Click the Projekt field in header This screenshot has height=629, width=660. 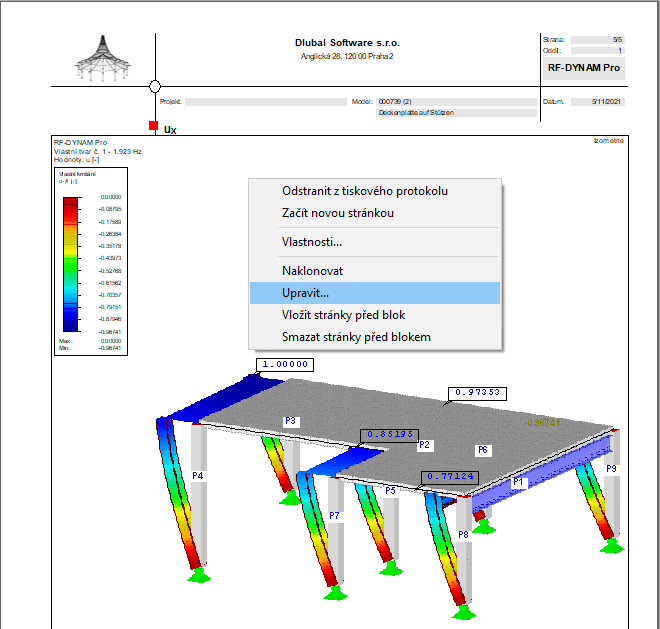(266, 102)
